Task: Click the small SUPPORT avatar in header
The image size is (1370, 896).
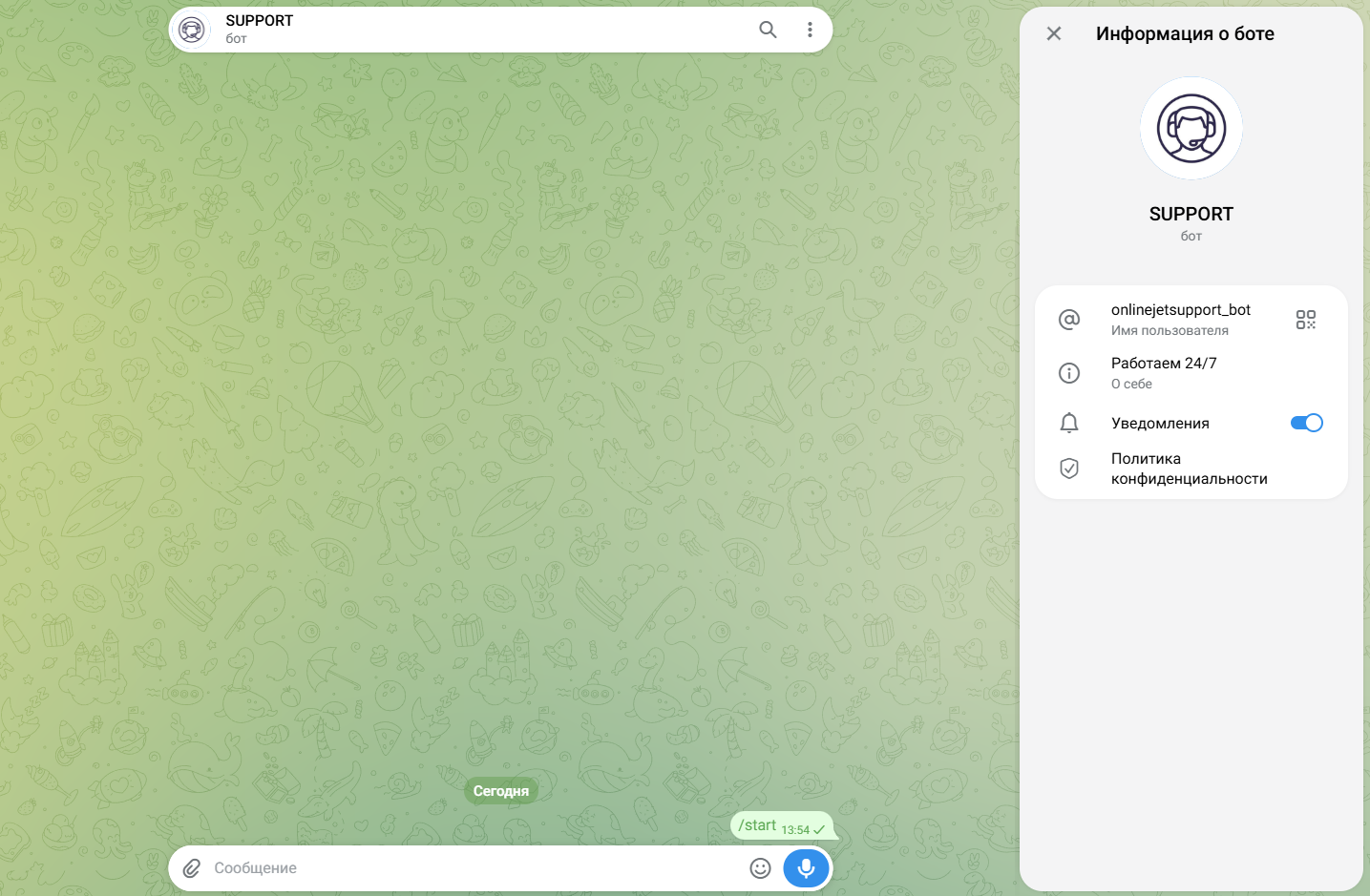Action: click(x=192, y=30)
